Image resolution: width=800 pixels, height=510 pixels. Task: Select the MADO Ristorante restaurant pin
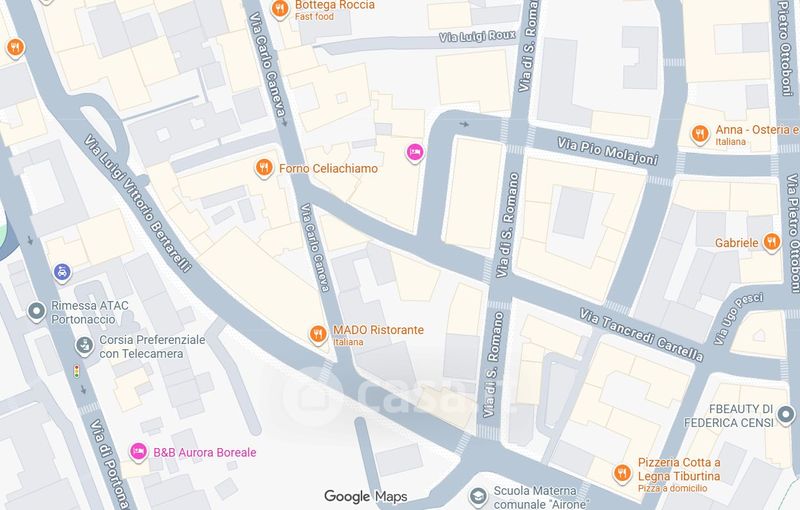[x=318, y=335]
